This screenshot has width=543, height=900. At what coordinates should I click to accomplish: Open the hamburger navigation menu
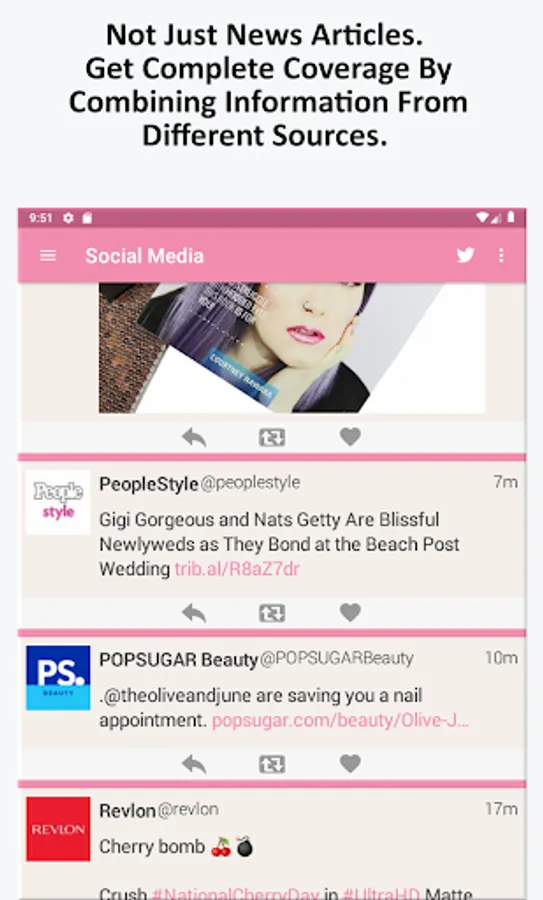tap(48, 255)
